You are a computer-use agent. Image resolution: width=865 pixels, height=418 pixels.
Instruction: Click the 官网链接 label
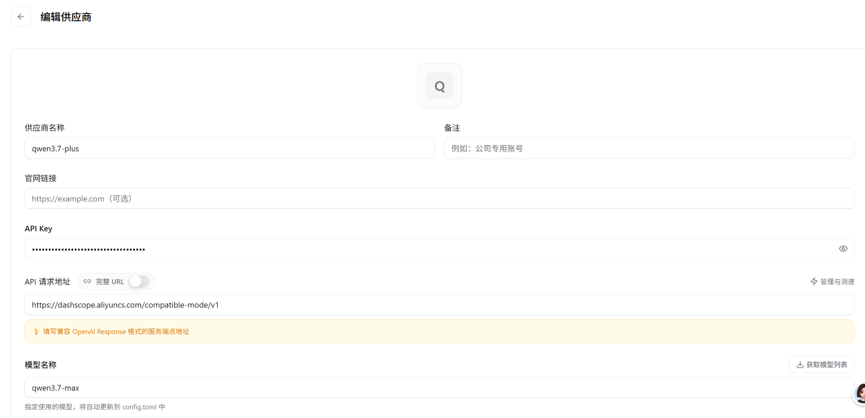[40, 178]
